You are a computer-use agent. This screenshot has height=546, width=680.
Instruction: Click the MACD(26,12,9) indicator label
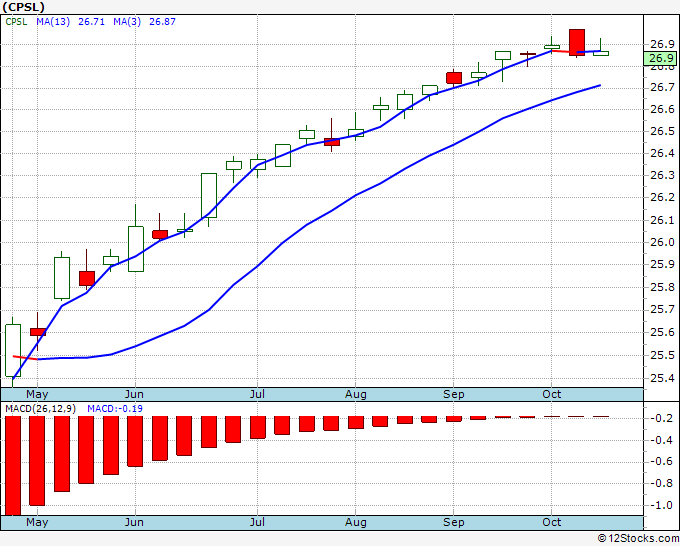tap(40, 409)
